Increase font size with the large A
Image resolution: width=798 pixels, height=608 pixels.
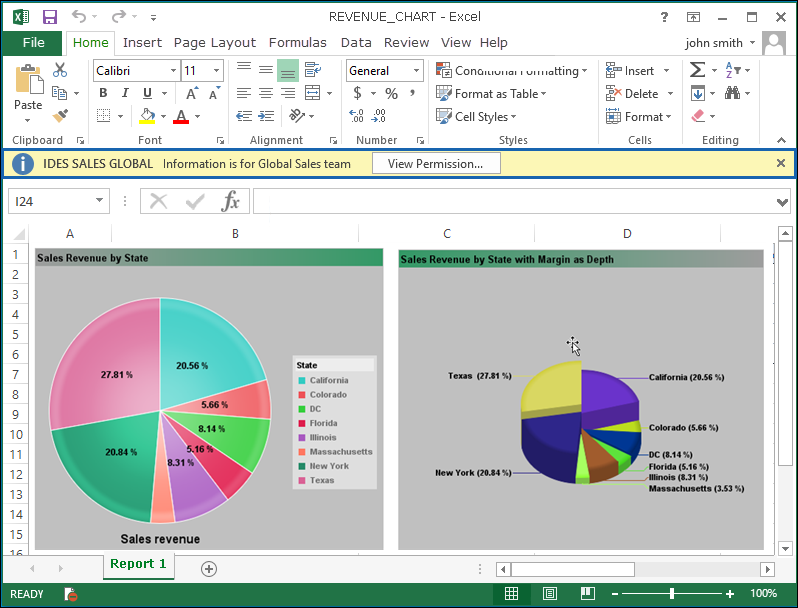[192, 94]
